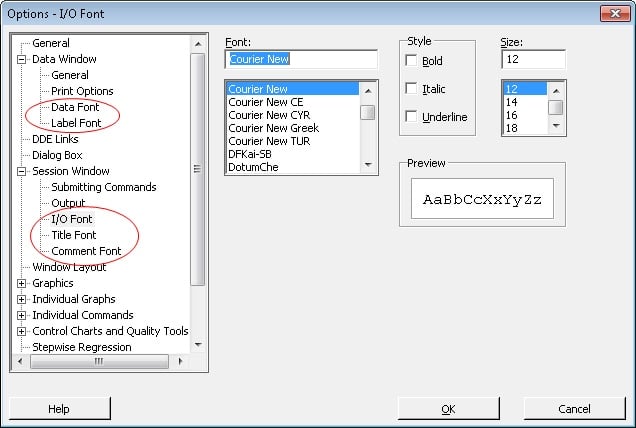Screen dimensions: 636x428
Task: Check the Underline style option
Action: pos(411,117)
